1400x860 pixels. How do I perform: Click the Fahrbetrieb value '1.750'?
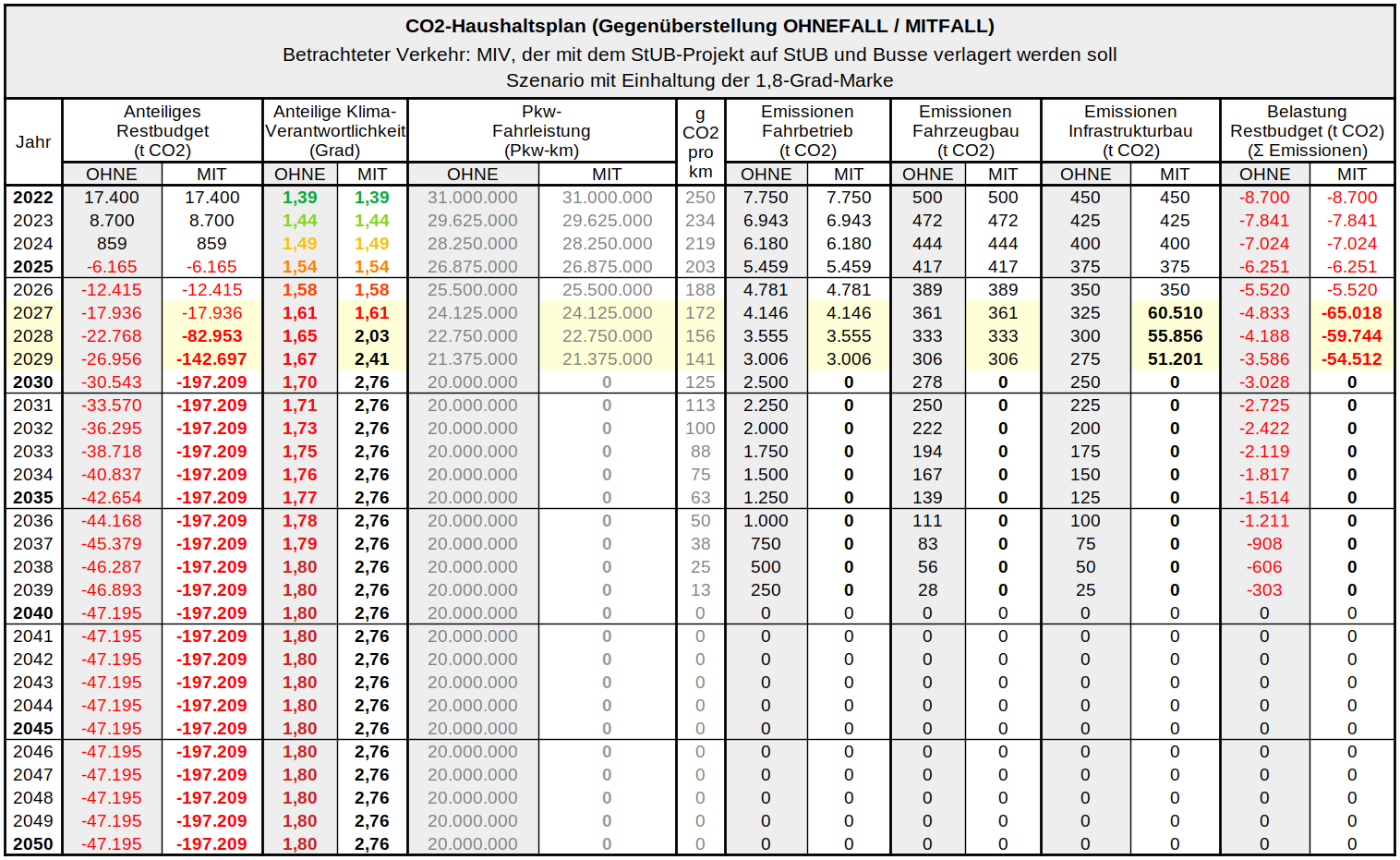(x=766, y=452)
